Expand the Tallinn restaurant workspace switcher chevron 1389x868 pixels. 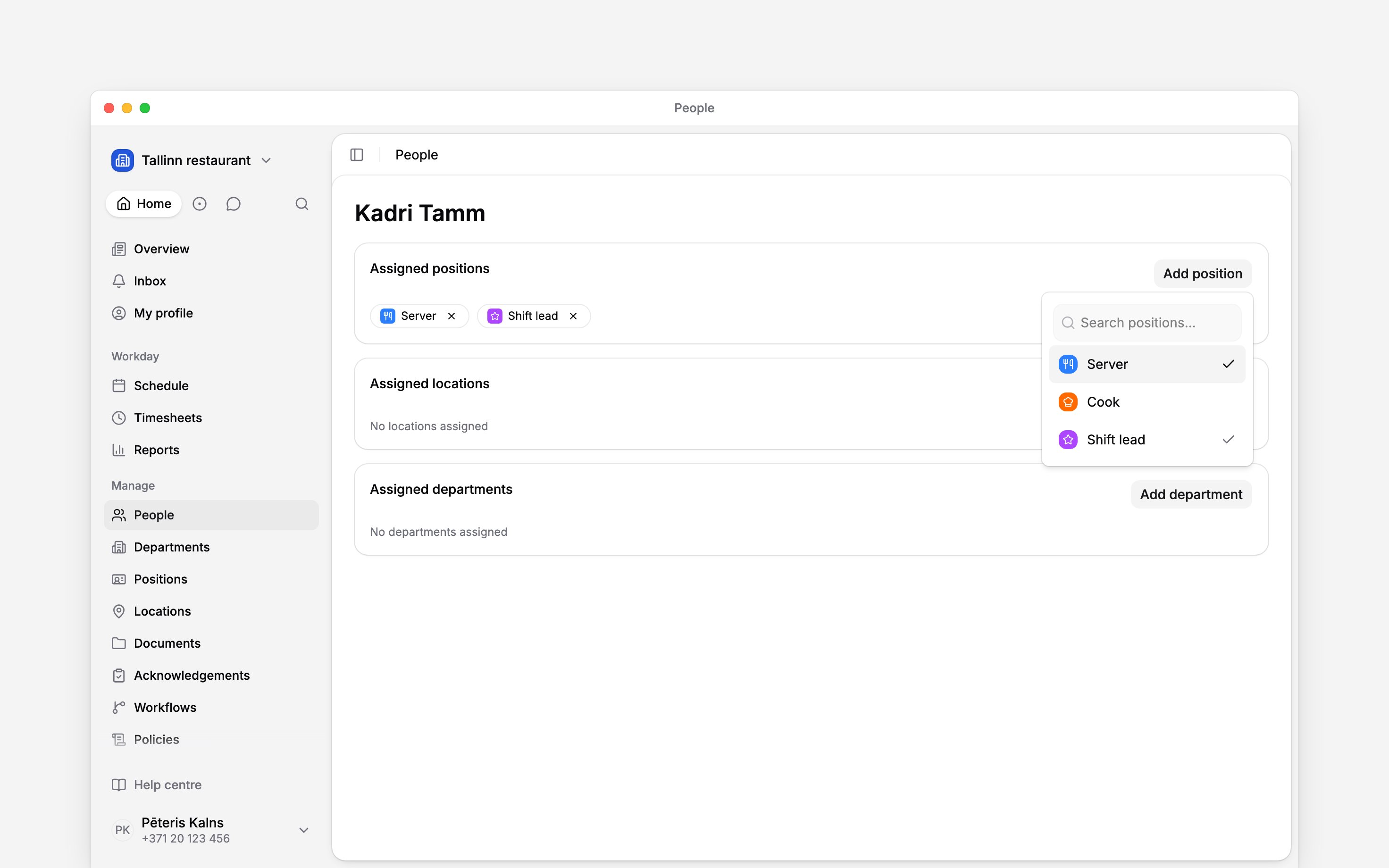(266, 161)
